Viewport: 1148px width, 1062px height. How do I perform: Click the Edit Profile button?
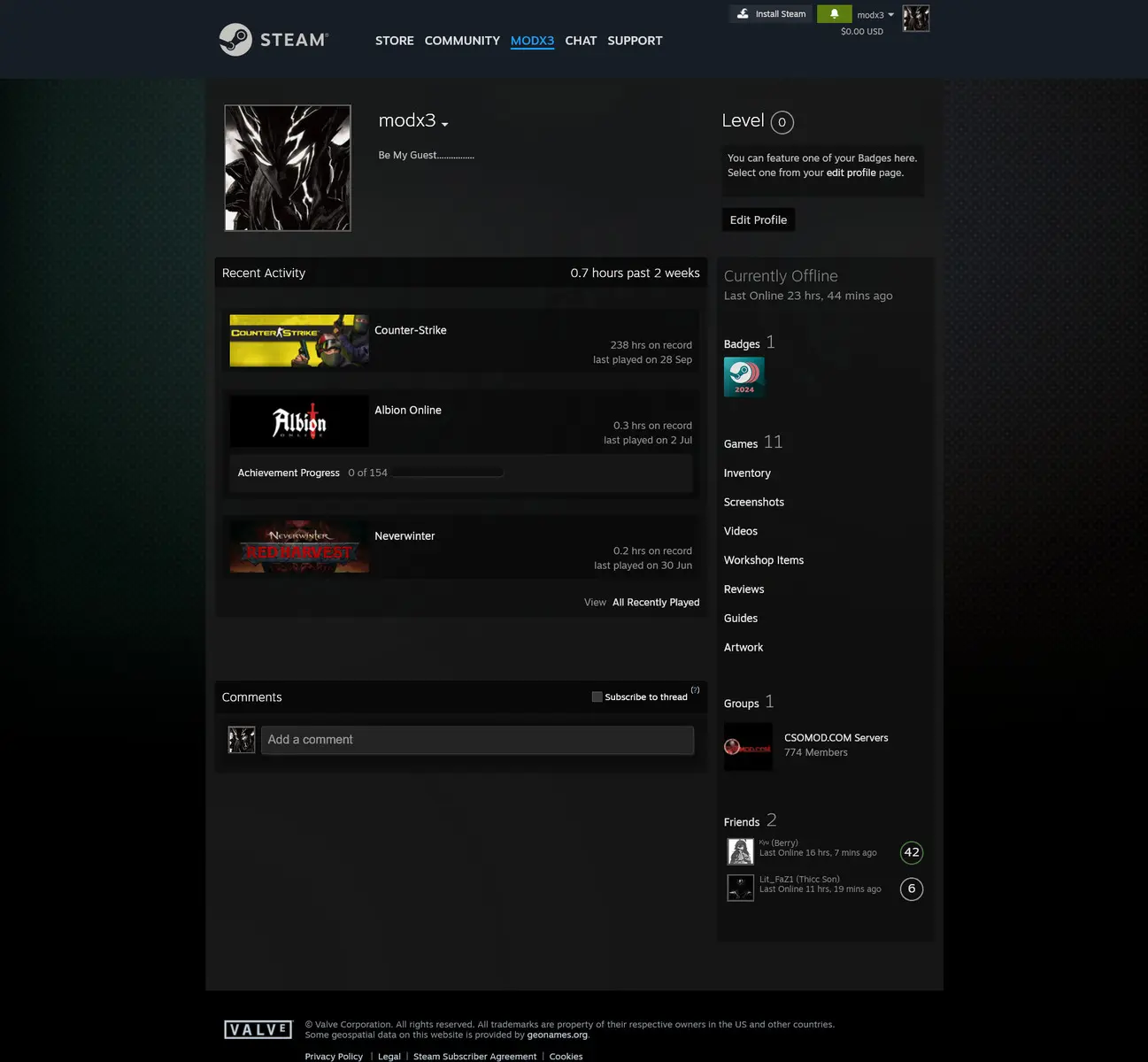coord(758,219)
